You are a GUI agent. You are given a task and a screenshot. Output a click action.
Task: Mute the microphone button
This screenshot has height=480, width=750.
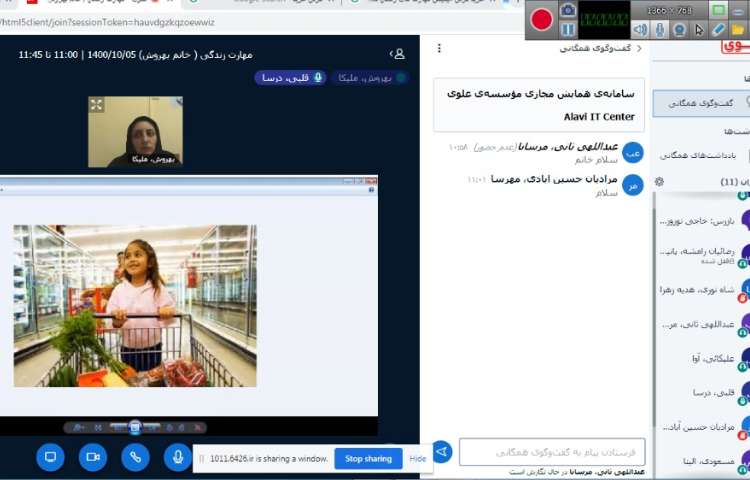tap(178, 457)
